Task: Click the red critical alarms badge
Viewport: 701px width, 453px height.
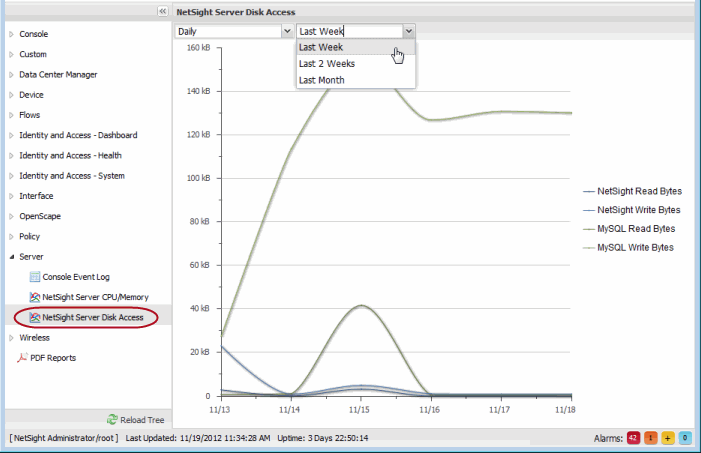Action: 632,438
